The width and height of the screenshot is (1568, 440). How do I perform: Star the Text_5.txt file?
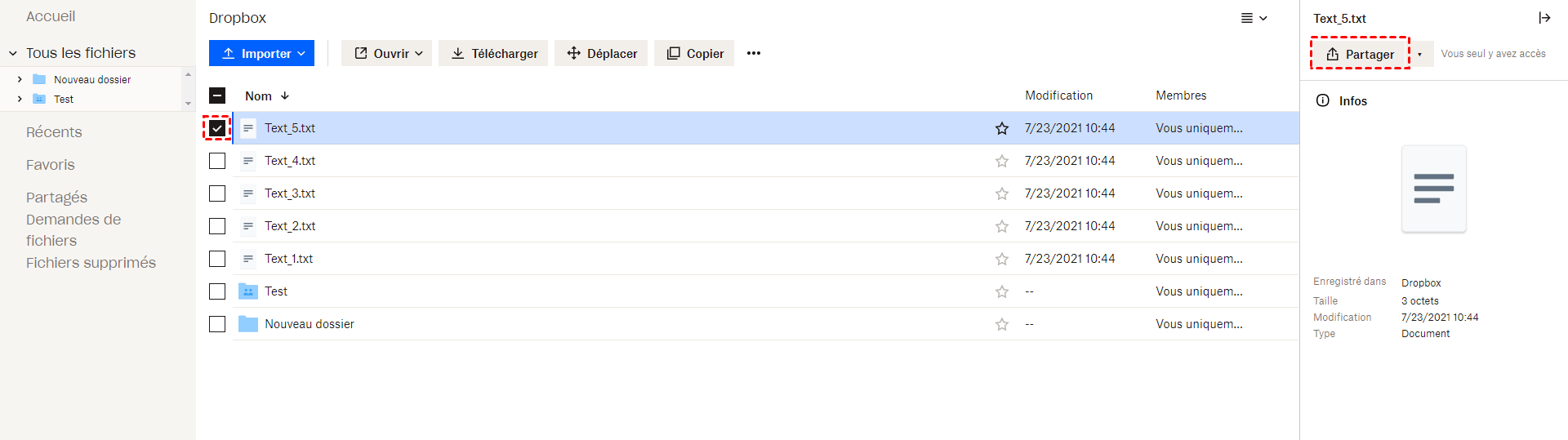[x=1001, y=128]
